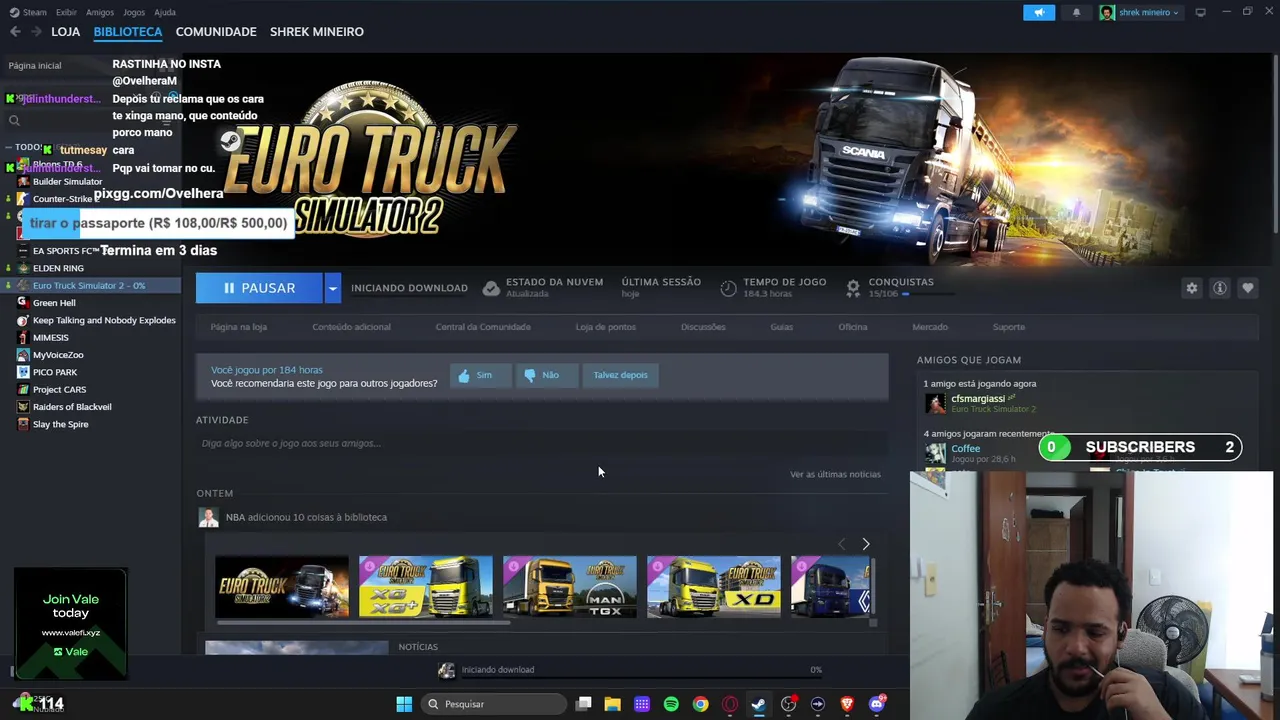Image resolution: width=1280 pixels, height=720 pixels.
Task: Open Oficina link
Action: coord(853,327)
